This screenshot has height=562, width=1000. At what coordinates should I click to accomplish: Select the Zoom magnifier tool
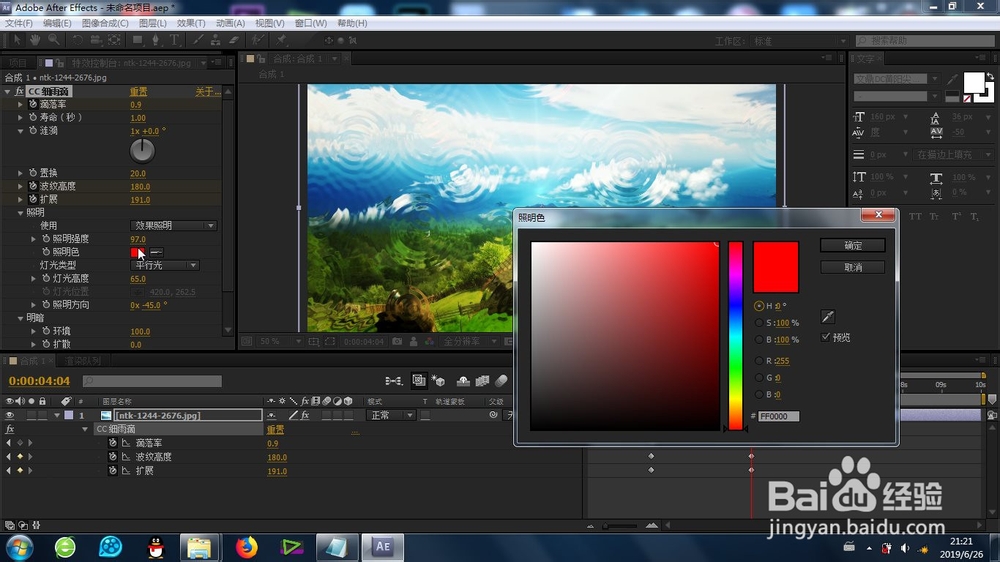[54, 40]
